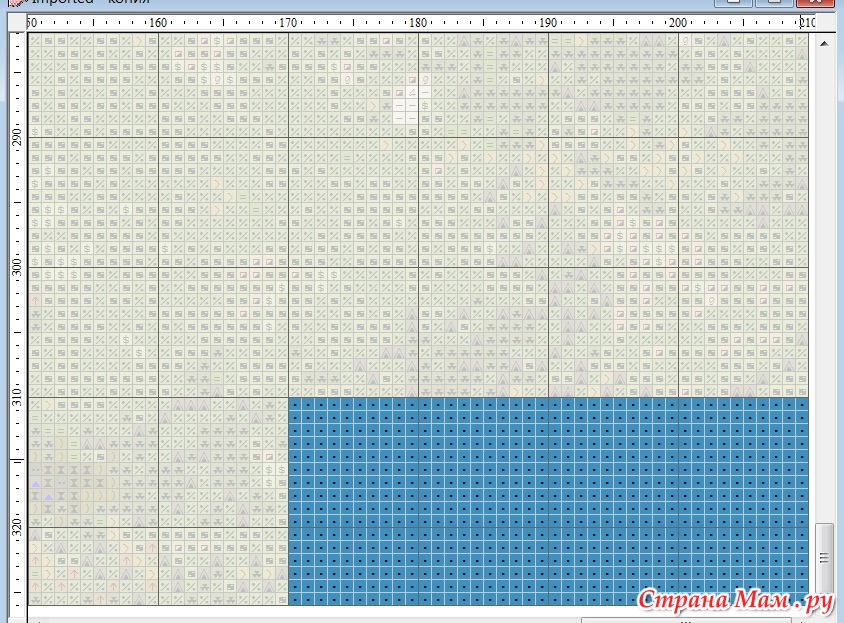Click horizontal ruler label 160
The width and height of the screenshot is (844, 623).
click(158, 23)
